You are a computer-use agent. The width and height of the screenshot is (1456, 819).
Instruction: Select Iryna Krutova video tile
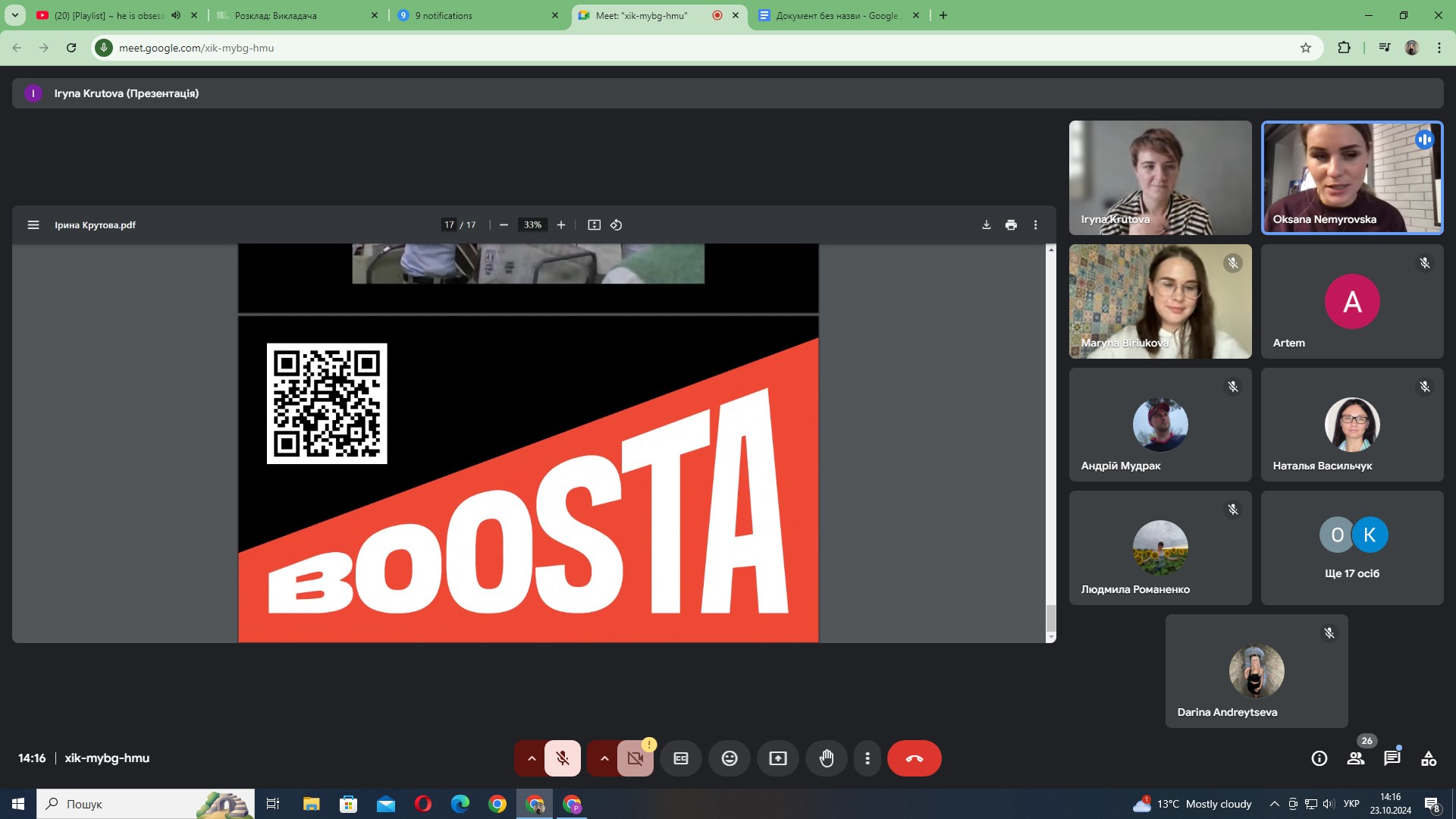1160,177
